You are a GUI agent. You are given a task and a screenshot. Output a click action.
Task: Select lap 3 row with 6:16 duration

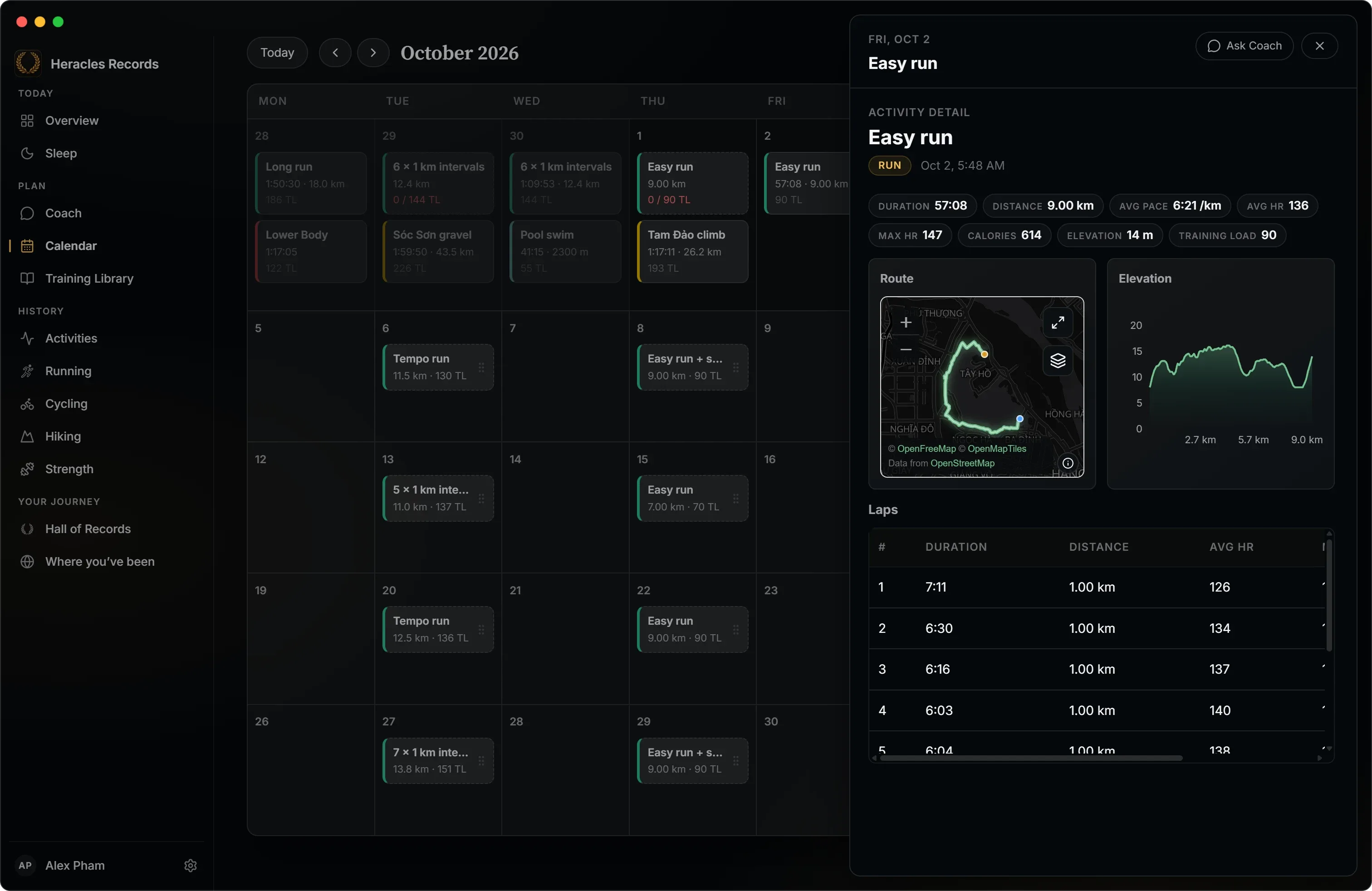(x=1097, y=669)
